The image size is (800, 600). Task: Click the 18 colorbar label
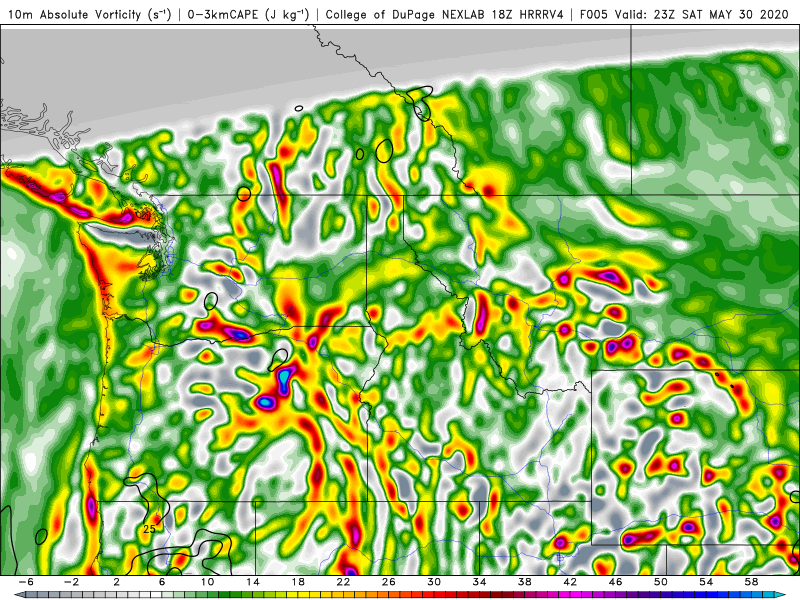tap(298, 582)
